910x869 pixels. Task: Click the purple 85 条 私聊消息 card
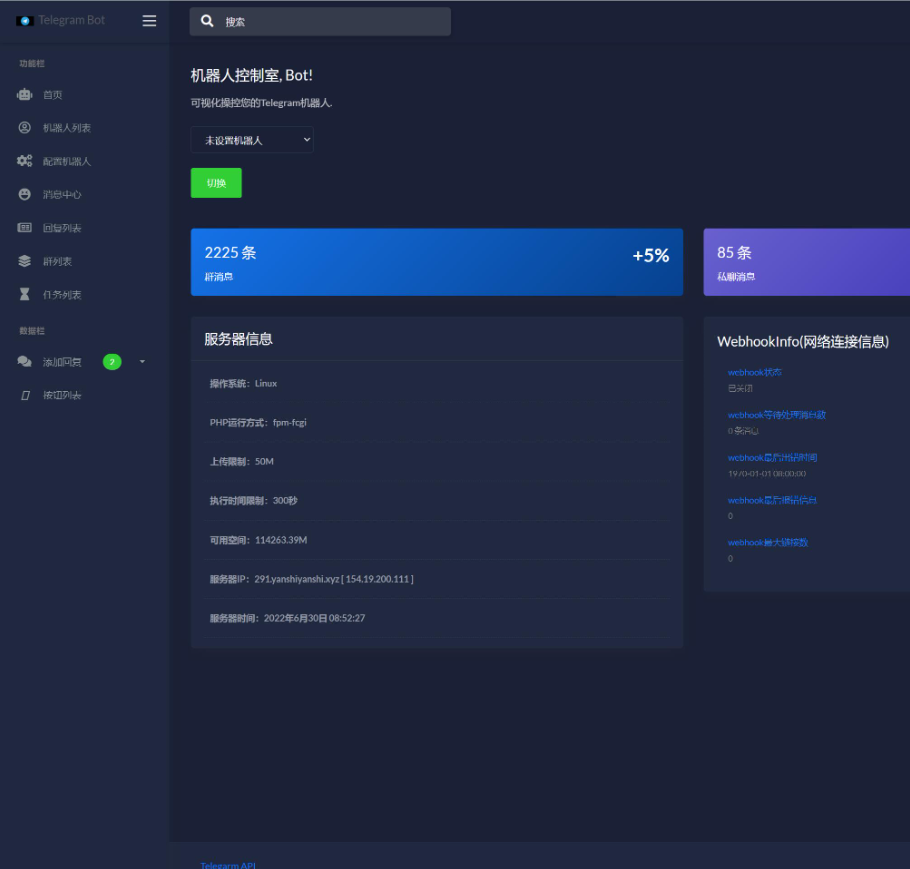point(807,262)
